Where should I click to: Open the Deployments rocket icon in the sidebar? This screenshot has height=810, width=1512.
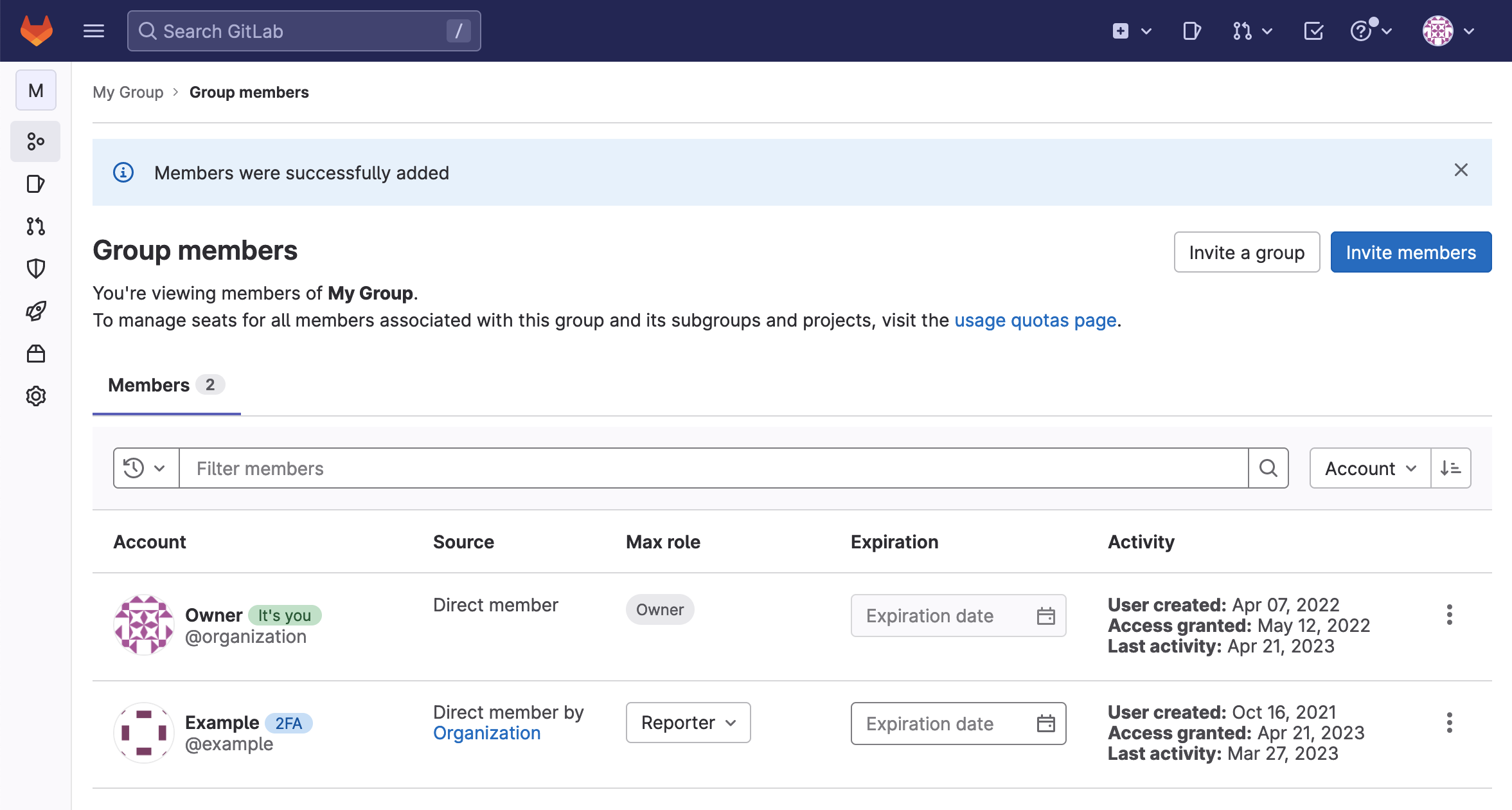coord(36,311)
